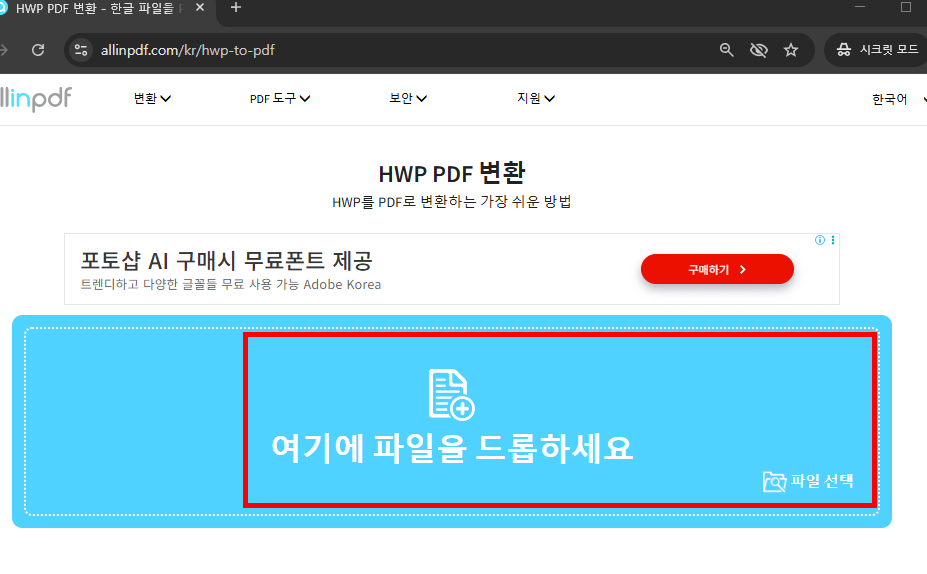
Task: Open the ad options three-dot icon
Action: [833, 240]
